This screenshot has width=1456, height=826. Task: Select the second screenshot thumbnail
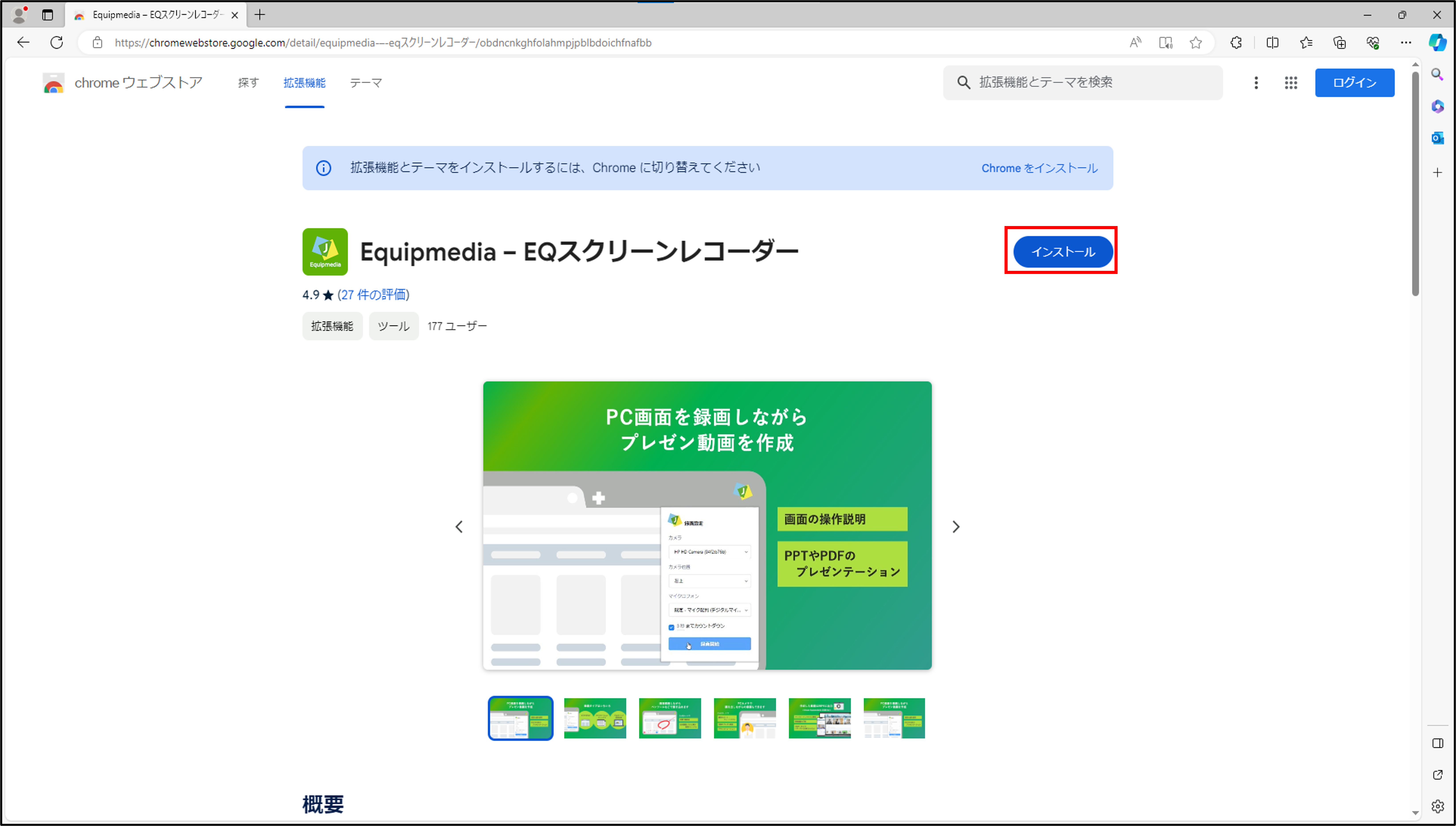pyautogui.click(x=595, y=718)
